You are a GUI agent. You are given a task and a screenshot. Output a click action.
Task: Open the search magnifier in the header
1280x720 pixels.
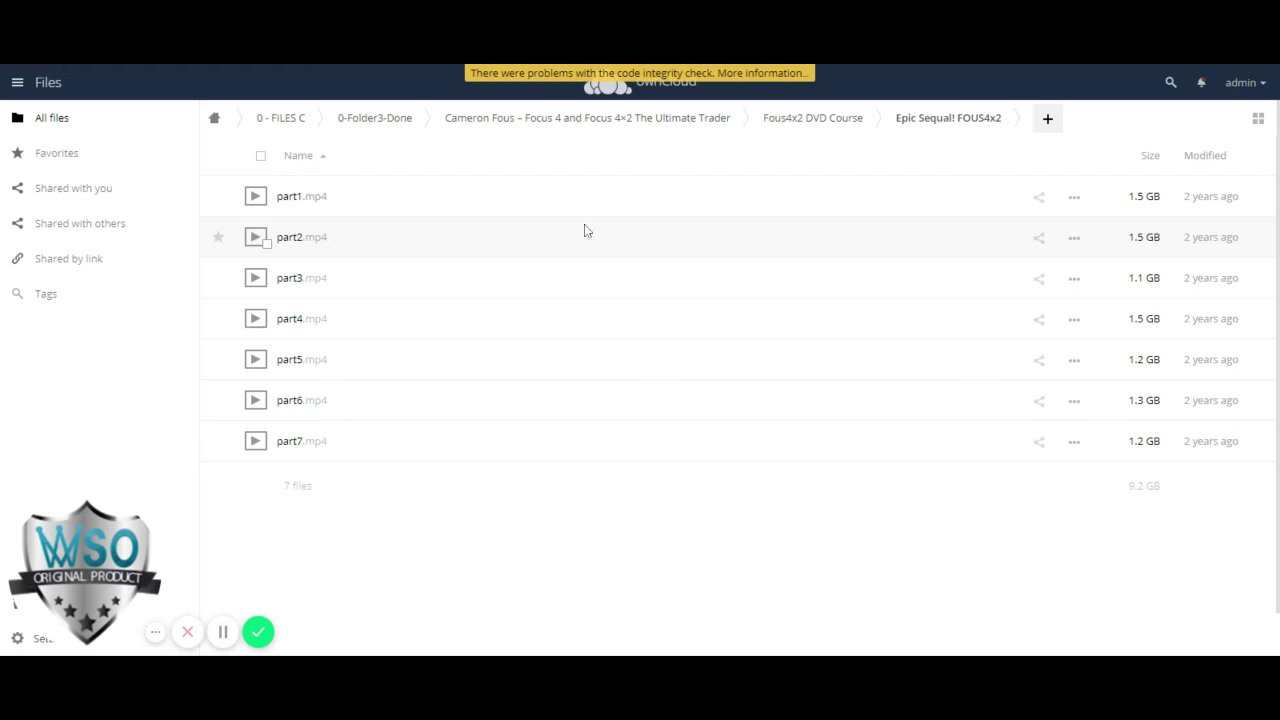tap(1171, 83)
